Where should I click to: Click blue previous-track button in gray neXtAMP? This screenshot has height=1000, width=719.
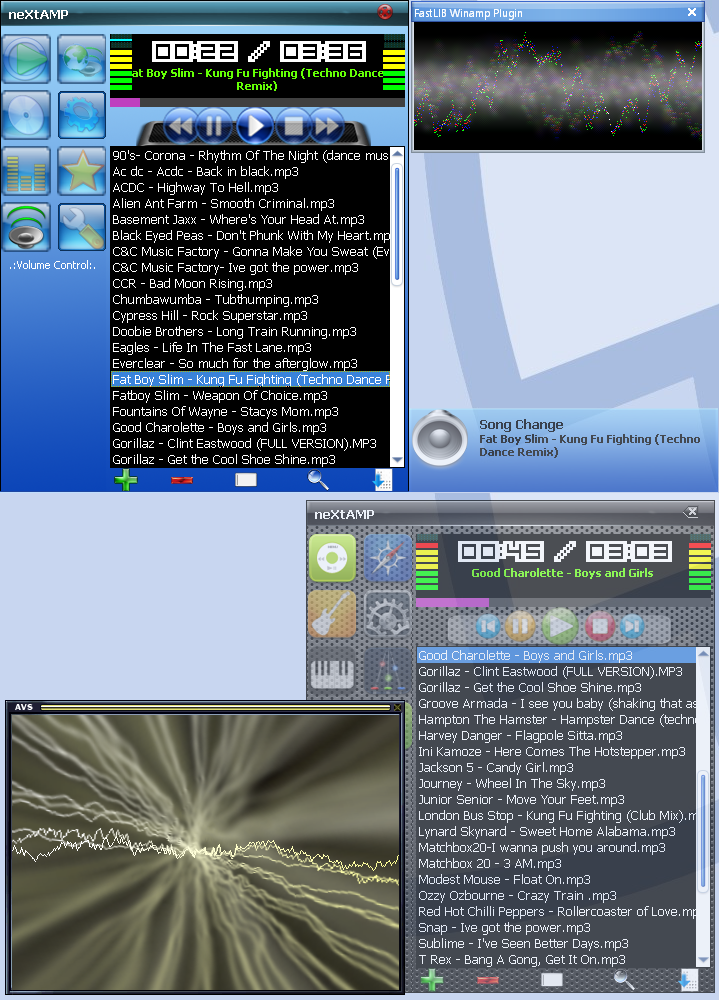pos(488,626)
